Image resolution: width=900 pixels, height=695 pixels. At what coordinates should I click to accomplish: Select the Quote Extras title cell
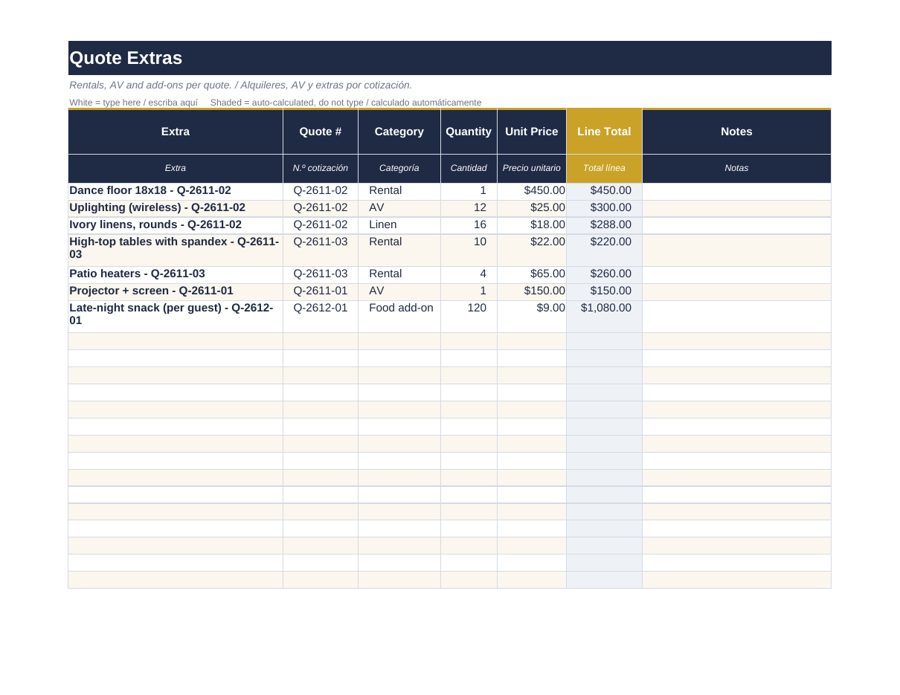point(449,58)
